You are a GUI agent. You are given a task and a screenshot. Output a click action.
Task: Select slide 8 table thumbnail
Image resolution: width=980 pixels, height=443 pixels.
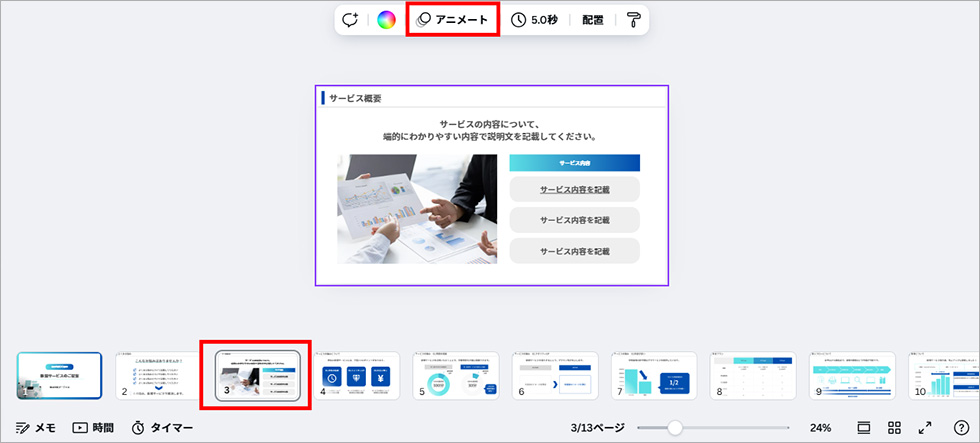pyautogui.click(x=753, y=376)
